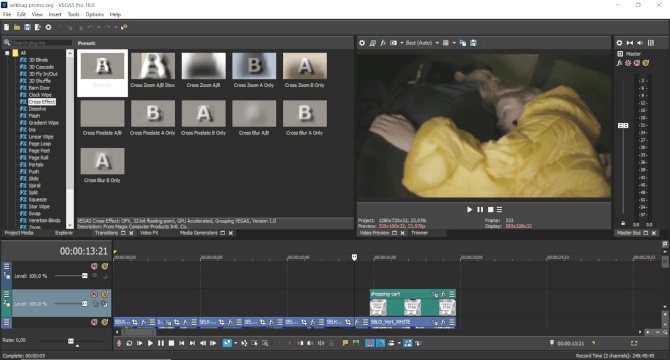Open the Best (Auto) preview quality dropdown
Viewport: 670px width, 360px height.
click(x=422, y=43)
